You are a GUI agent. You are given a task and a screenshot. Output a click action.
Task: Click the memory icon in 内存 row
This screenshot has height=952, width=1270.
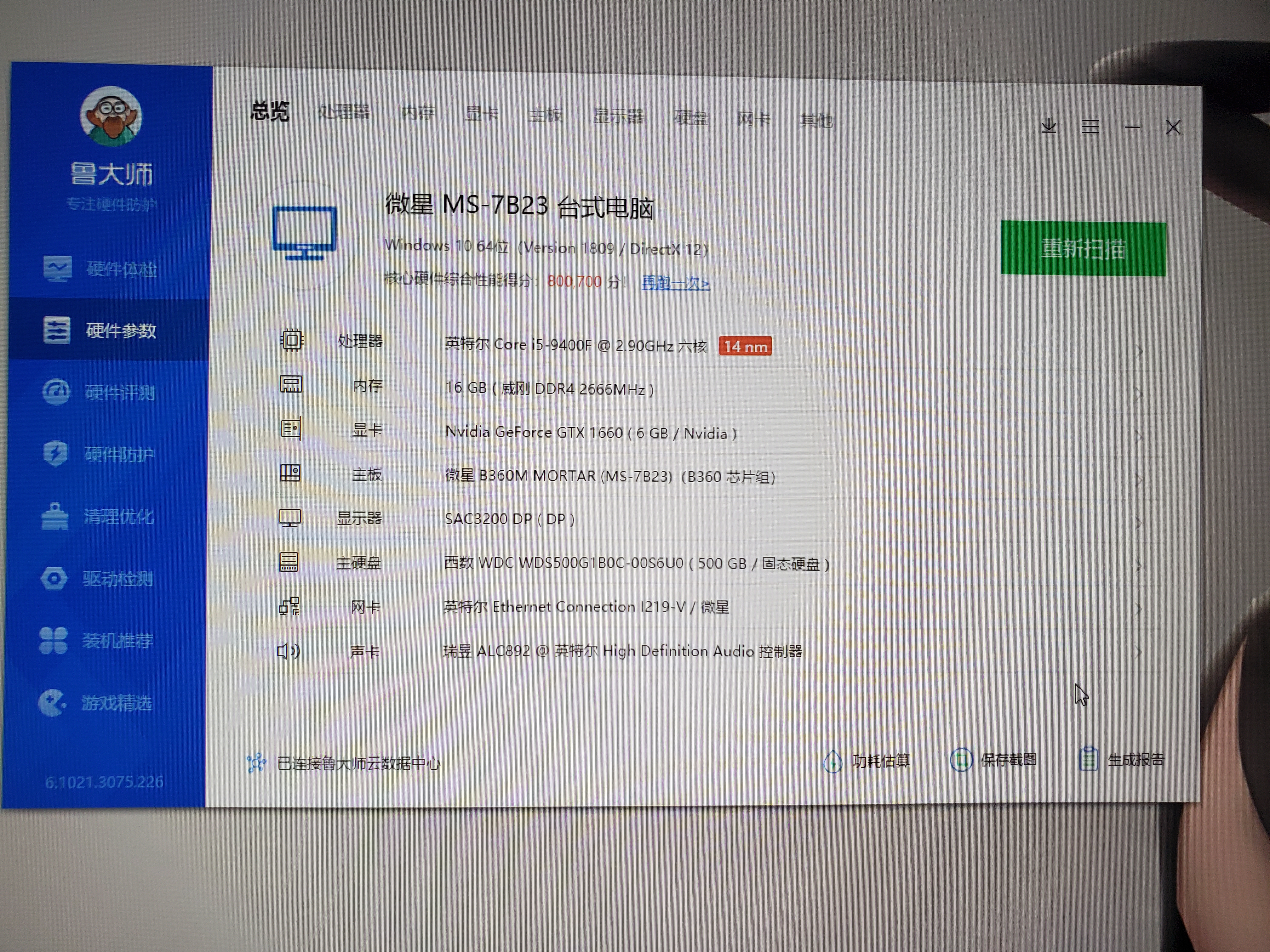(x=290, y=384)
